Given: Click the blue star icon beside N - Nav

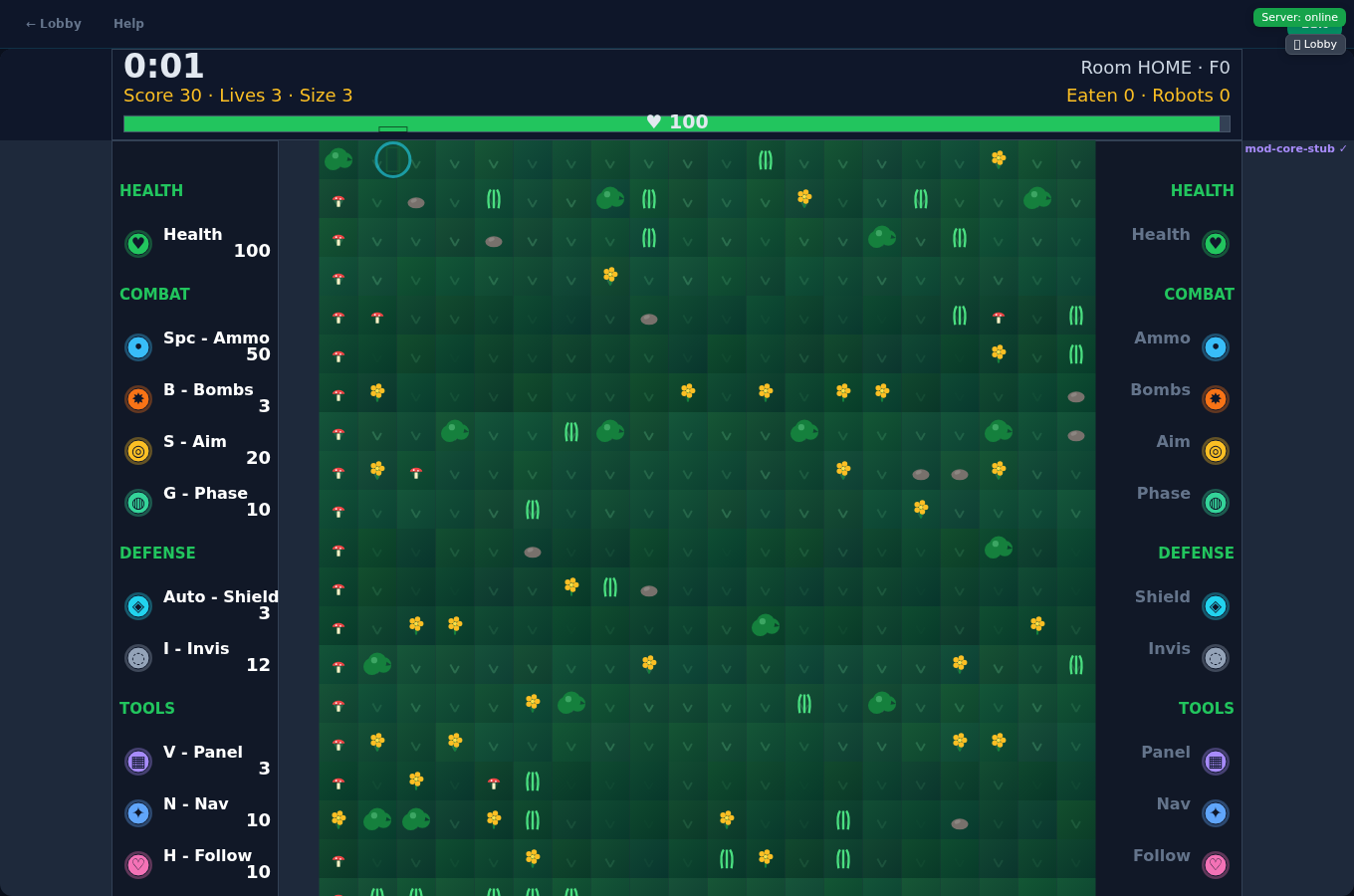Looking at the screenshot, I should coord(138,813).
